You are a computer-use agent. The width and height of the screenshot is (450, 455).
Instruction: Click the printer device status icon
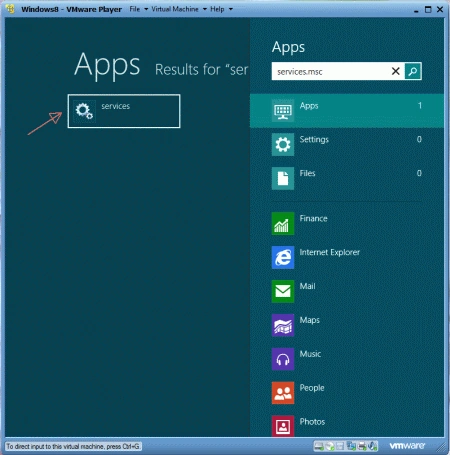coord(362,446)
